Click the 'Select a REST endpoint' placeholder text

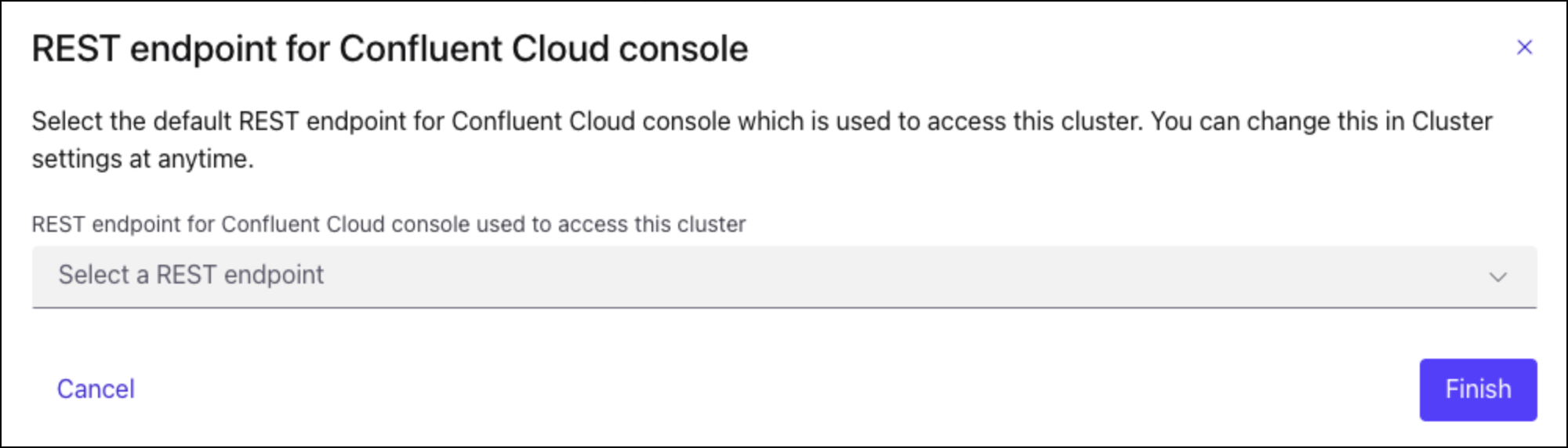click(191, 275)
